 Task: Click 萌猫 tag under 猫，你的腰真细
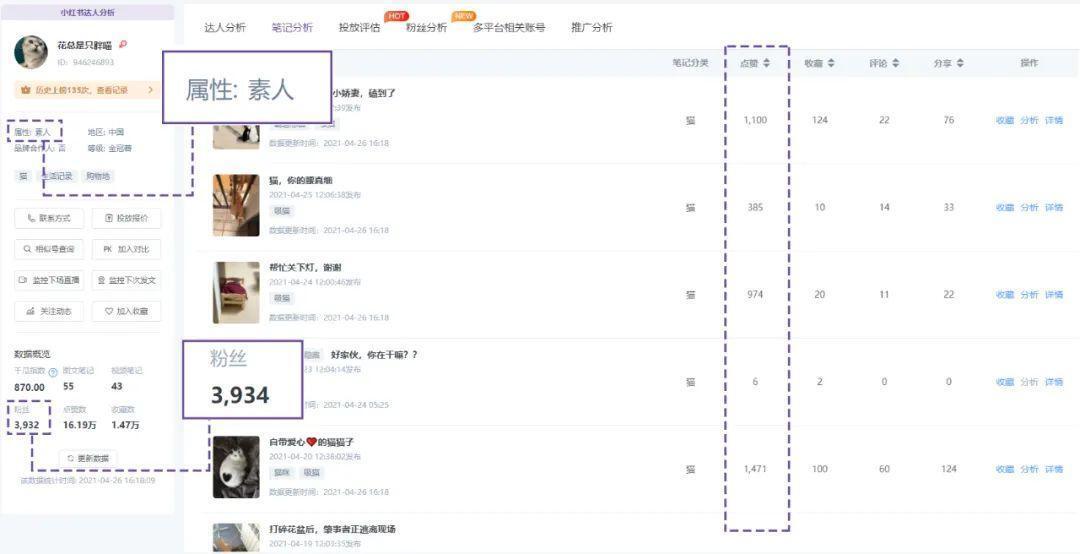(x=282, y=211)
